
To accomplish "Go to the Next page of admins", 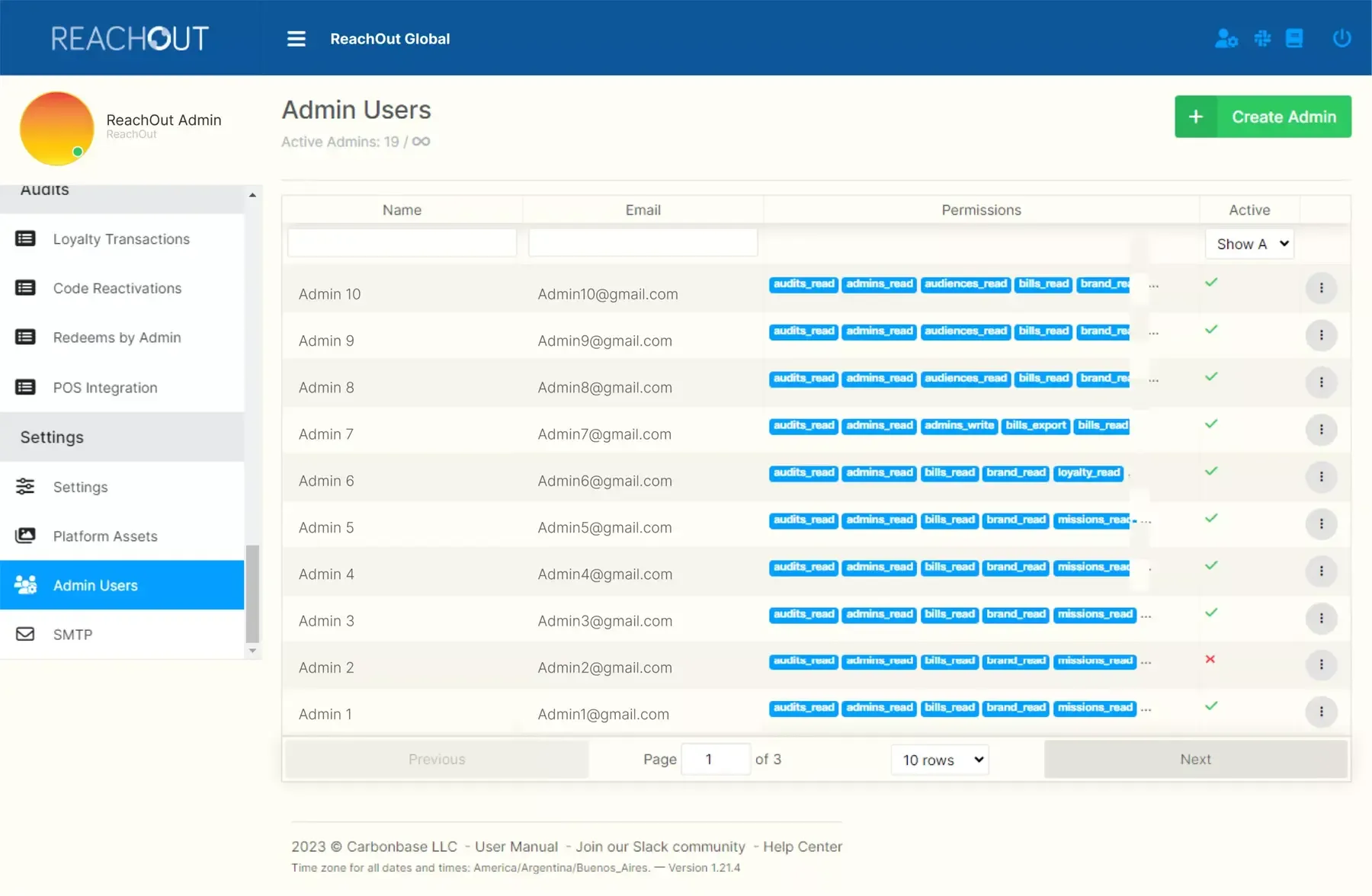I will 1195,760.
